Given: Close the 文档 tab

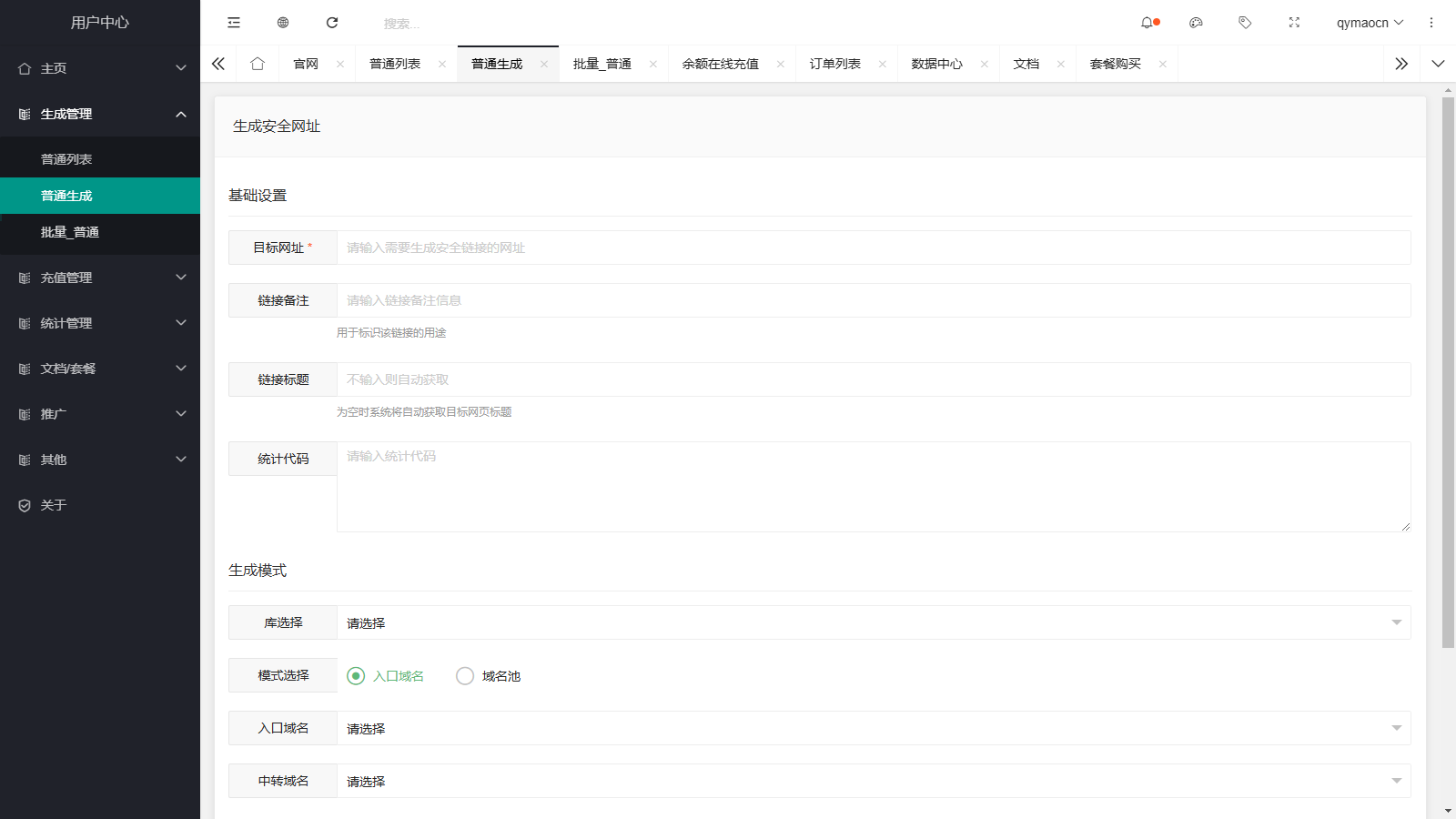Looking at the screenshot, I should pyautogui.click(x=1060, y=64).
